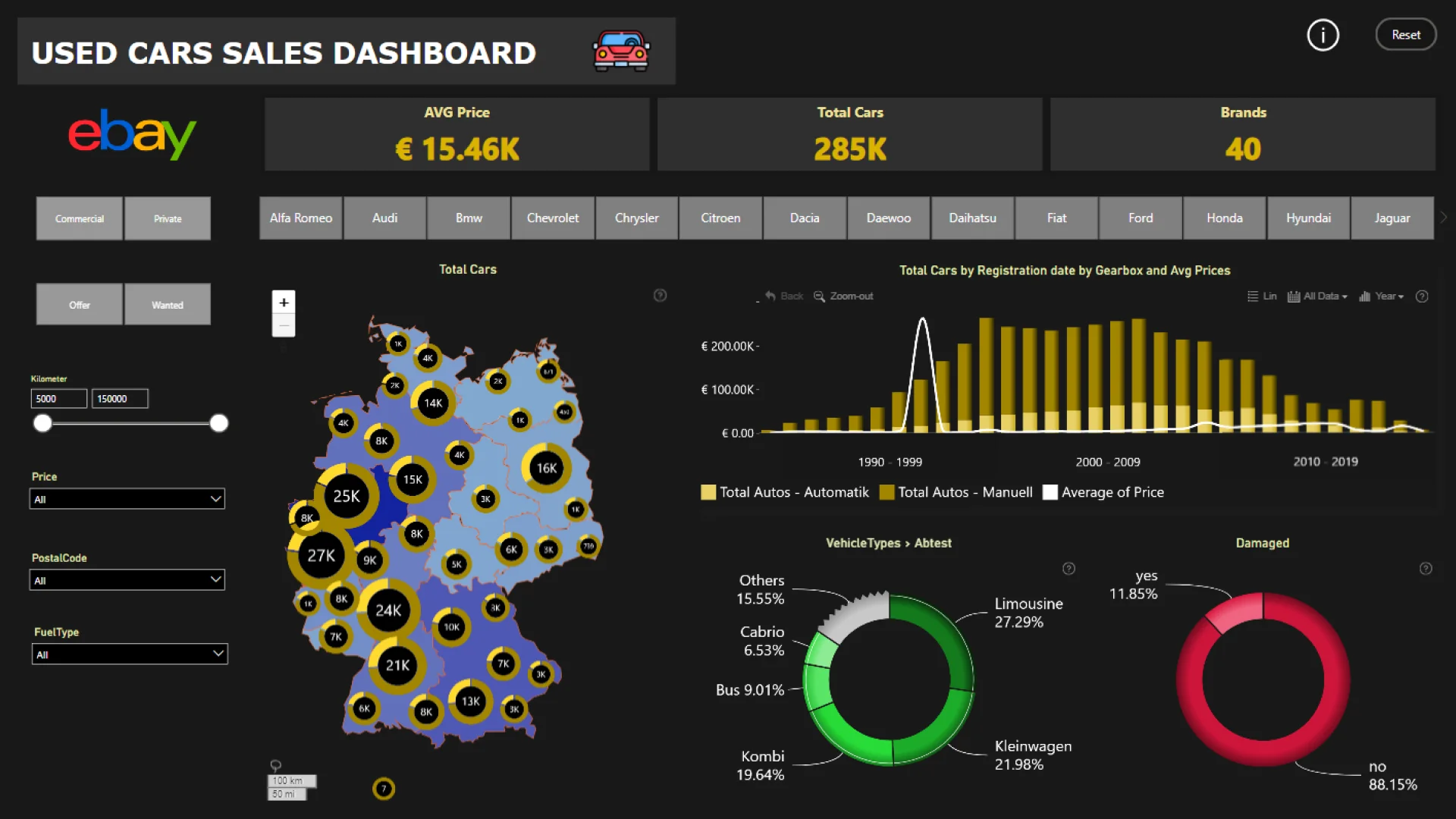1456x819 pixels.
Task: Click the map scale pin icon
Action: pos(276,766)
